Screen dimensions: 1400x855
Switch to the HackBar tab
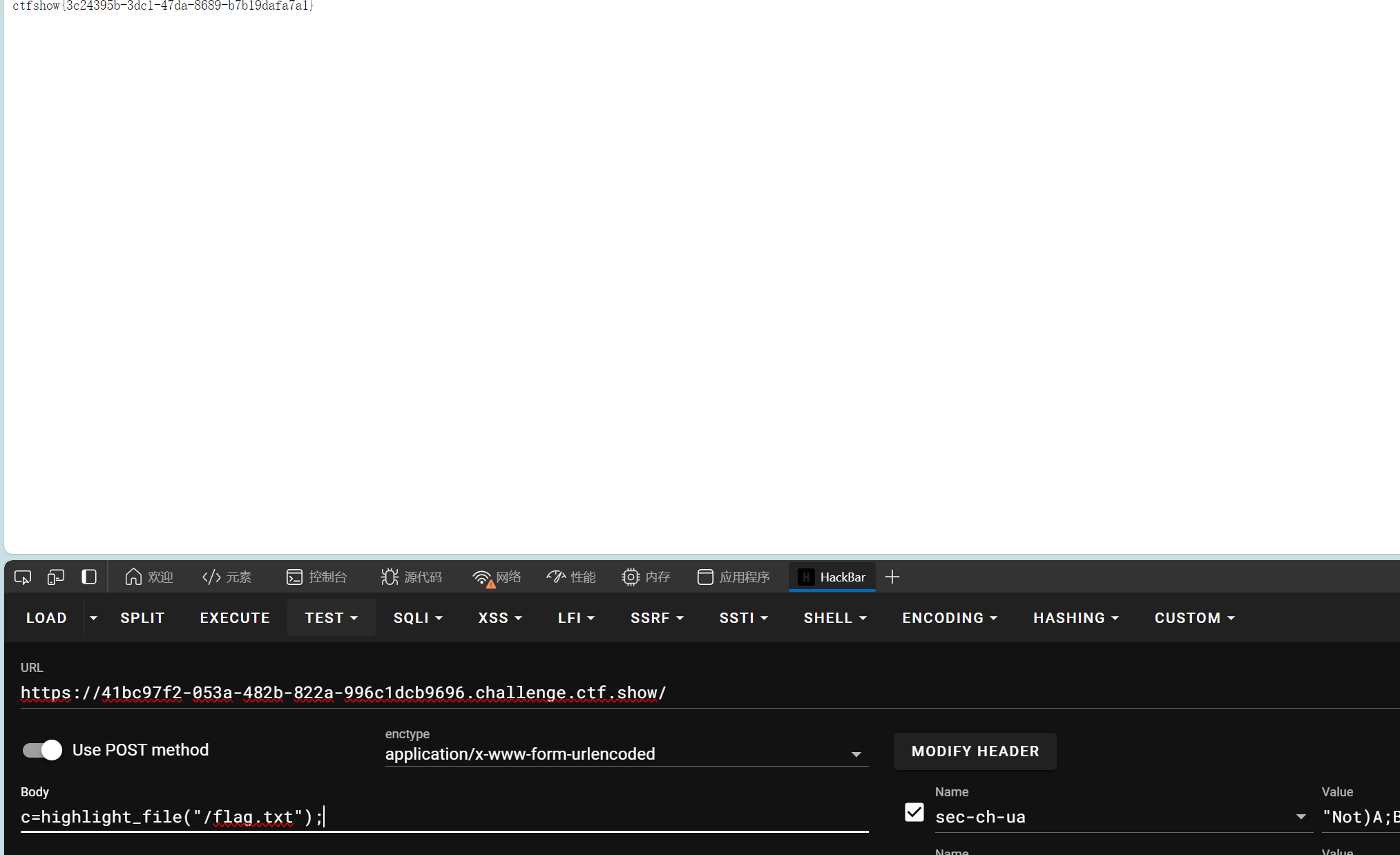coord(832,577)
